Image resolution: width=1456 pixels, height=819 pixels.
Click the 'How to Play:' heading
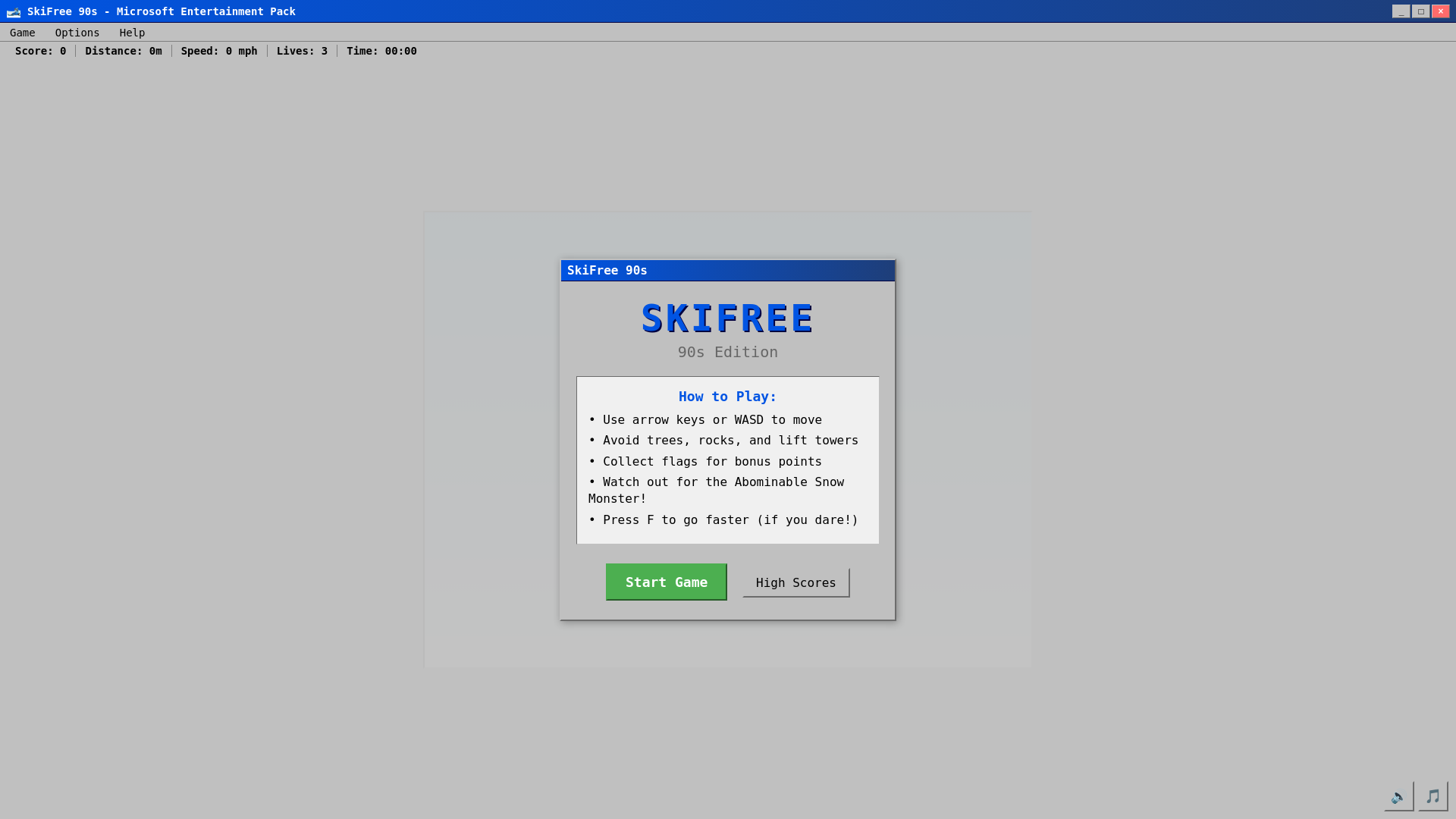(728, 397)
